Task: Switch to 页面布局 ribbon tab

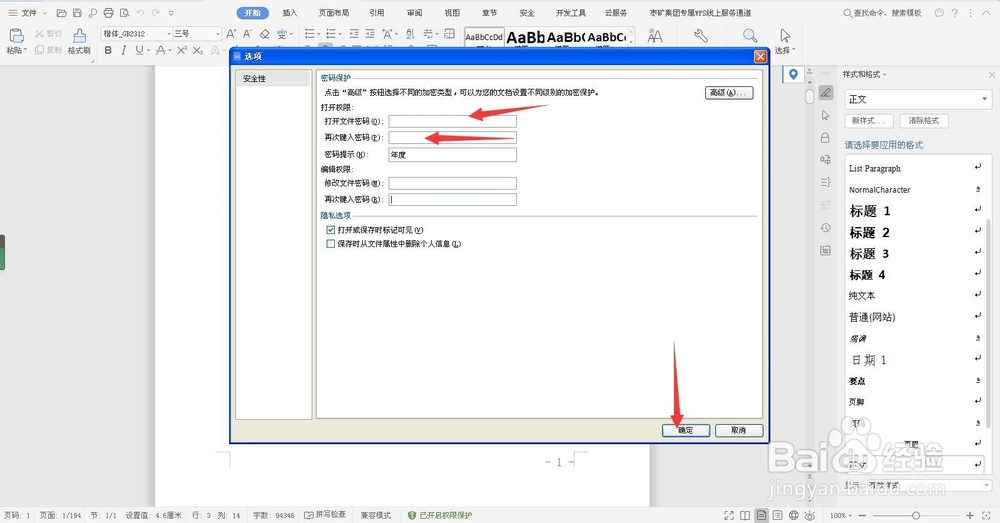Action: [334, 13]
